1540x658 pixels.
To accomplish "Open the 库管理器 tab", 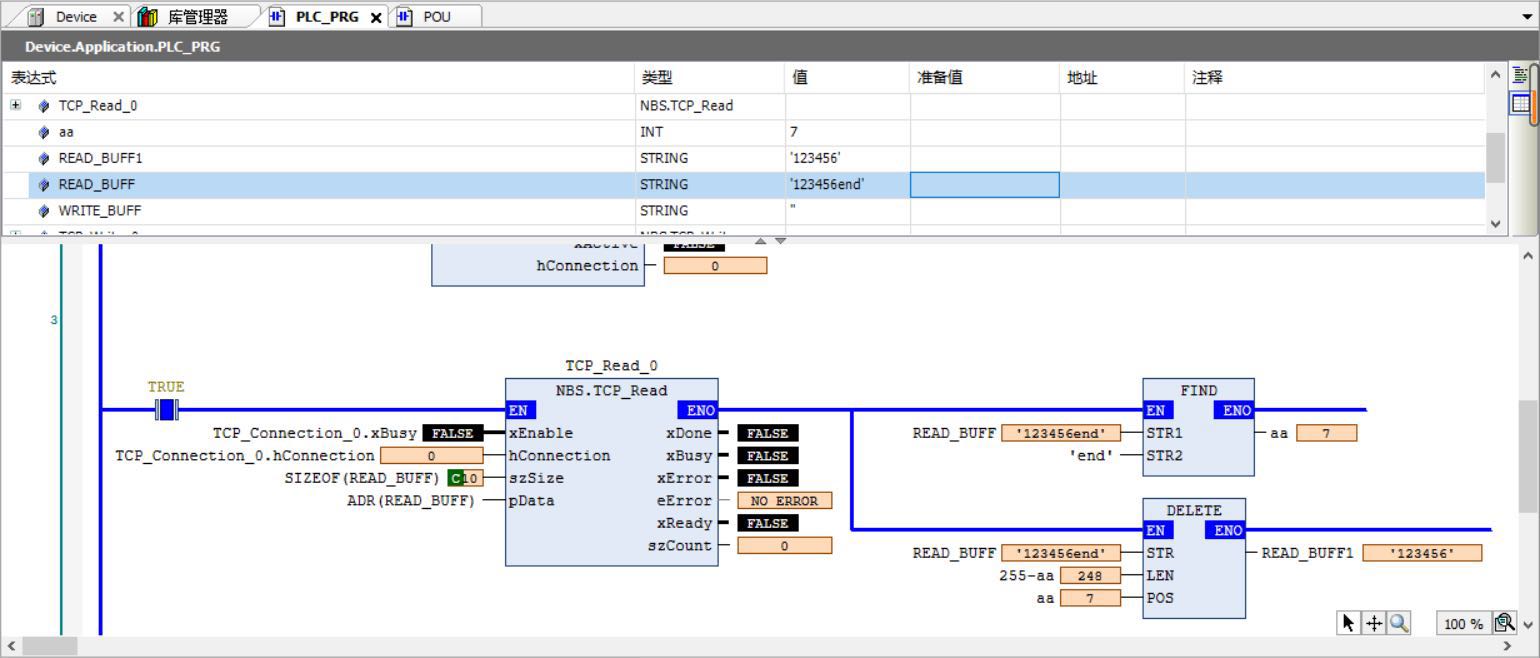I will pos(197,17).
